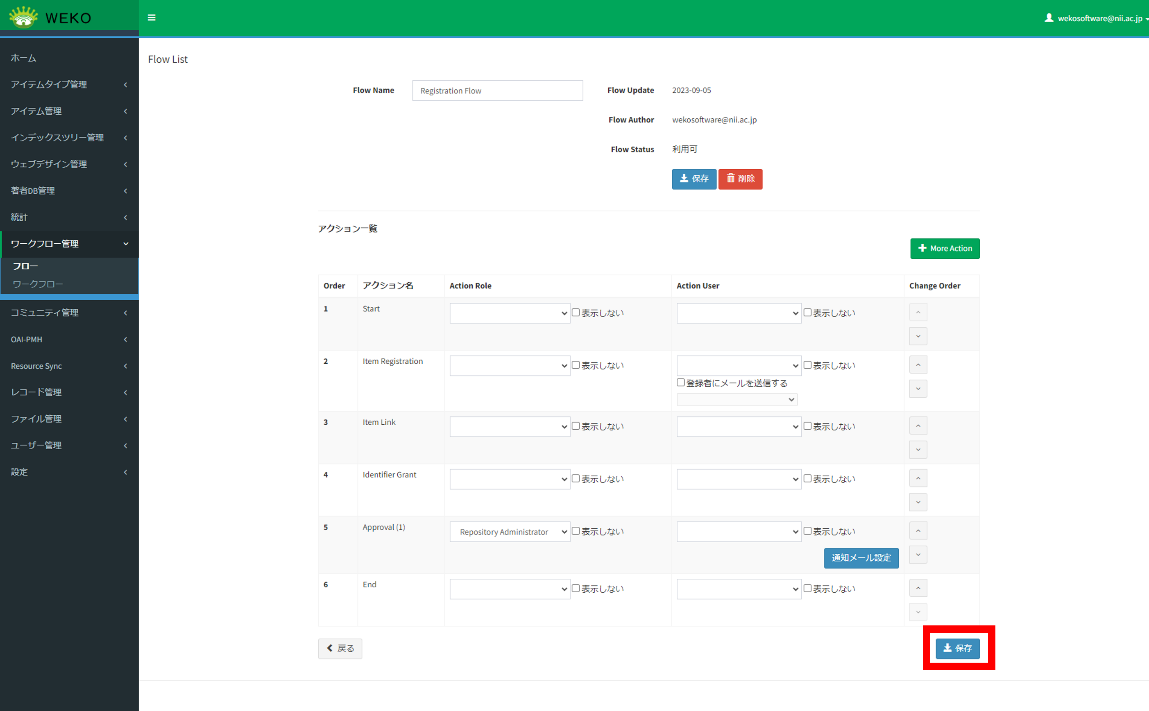Move Item Registration action up
1149x711 pixels.
click(918, 365)
